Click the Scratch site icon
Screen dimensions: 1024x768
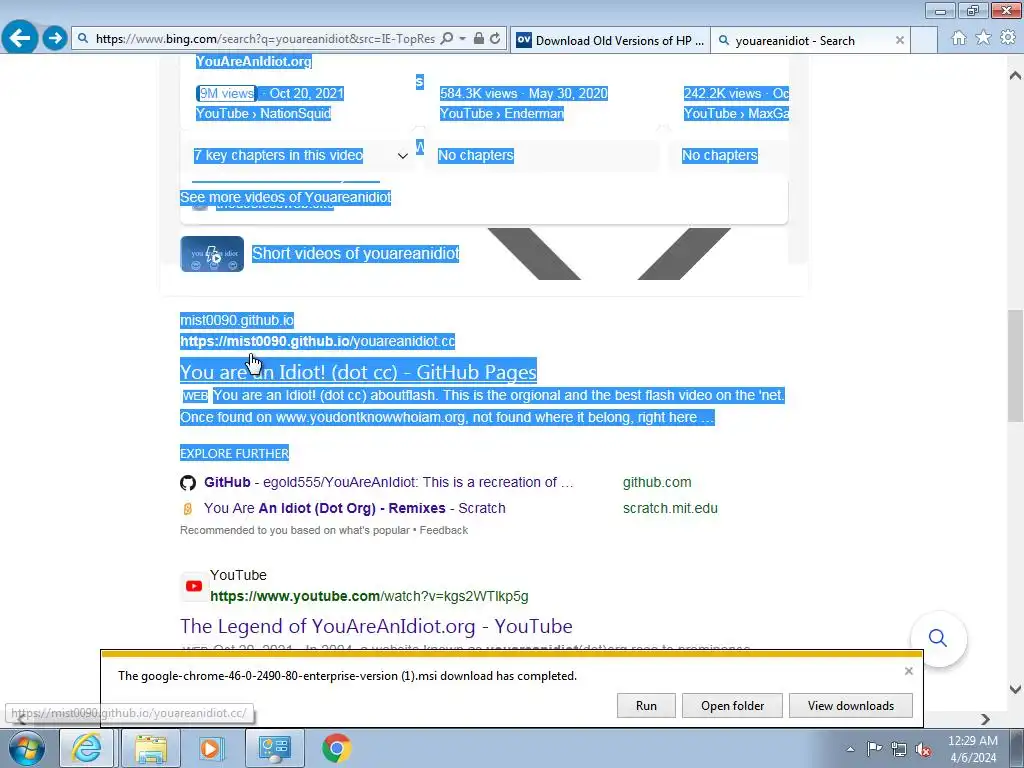pyautogui.click(x=188, y=509)
